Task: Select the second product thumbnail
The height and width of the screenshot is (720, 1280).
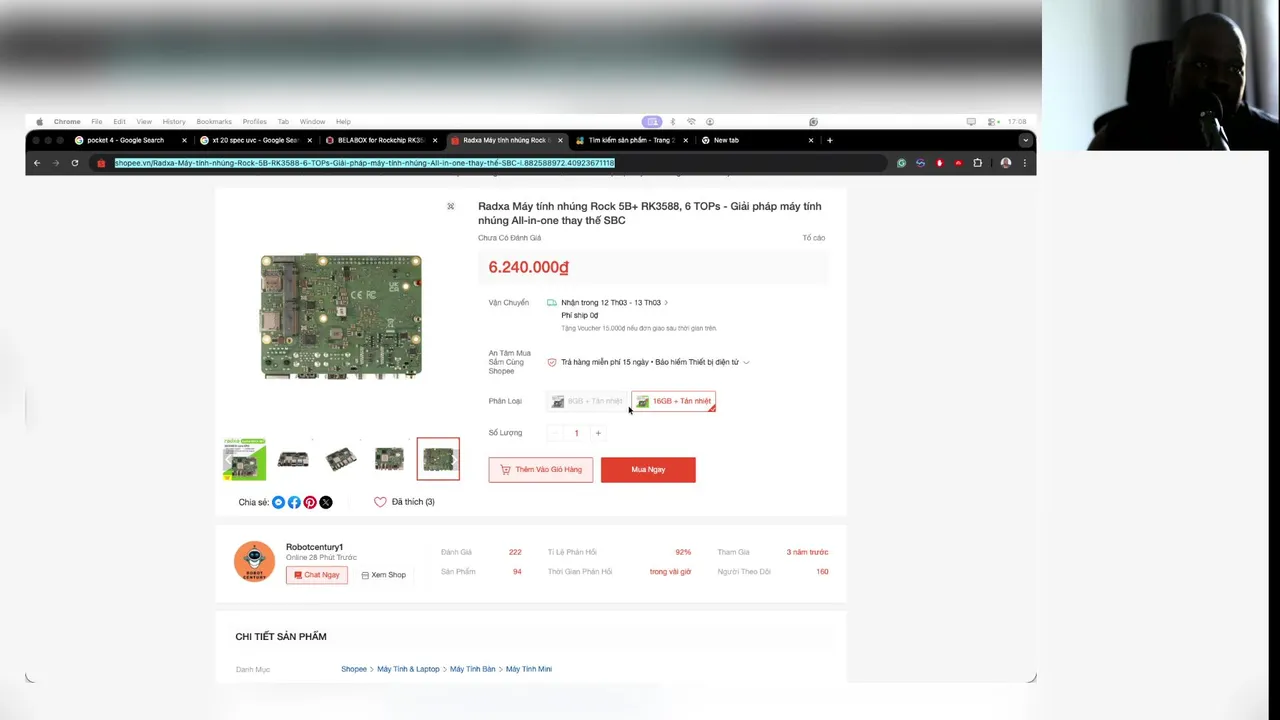Action: pyautogui.click(x=293, y=459)
